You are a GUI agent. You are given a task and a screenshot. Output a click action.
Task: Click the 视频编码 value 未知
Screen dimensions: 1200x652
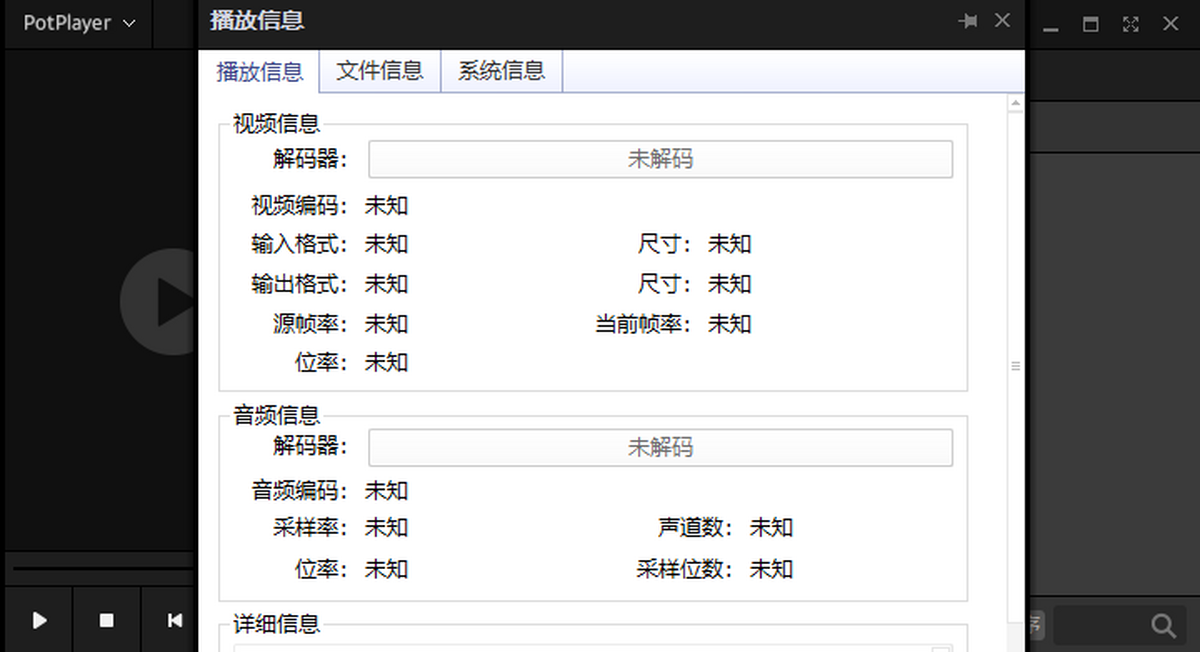pos(386,206)
